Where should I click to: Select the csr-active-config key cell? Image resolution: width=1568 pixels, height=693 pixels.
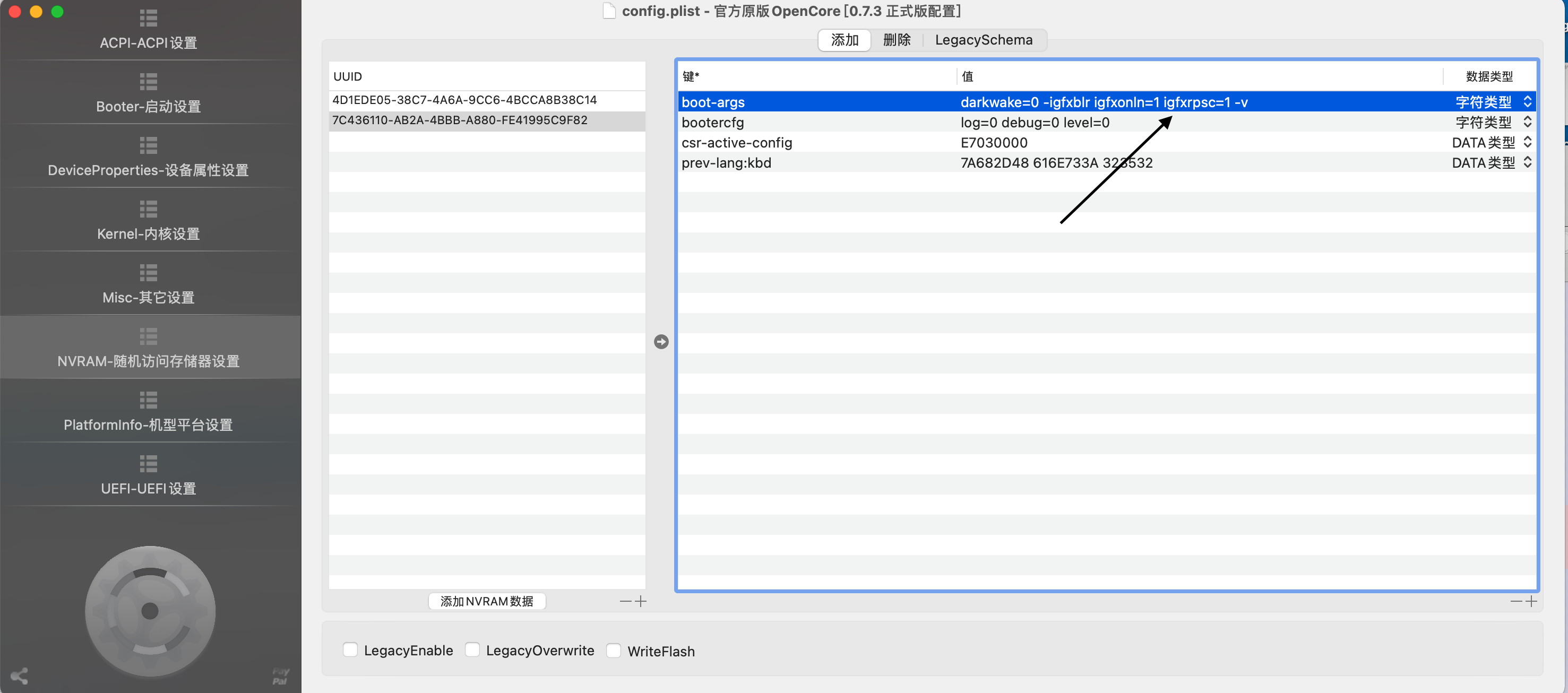pyautogui.click(x=816, y=142)
